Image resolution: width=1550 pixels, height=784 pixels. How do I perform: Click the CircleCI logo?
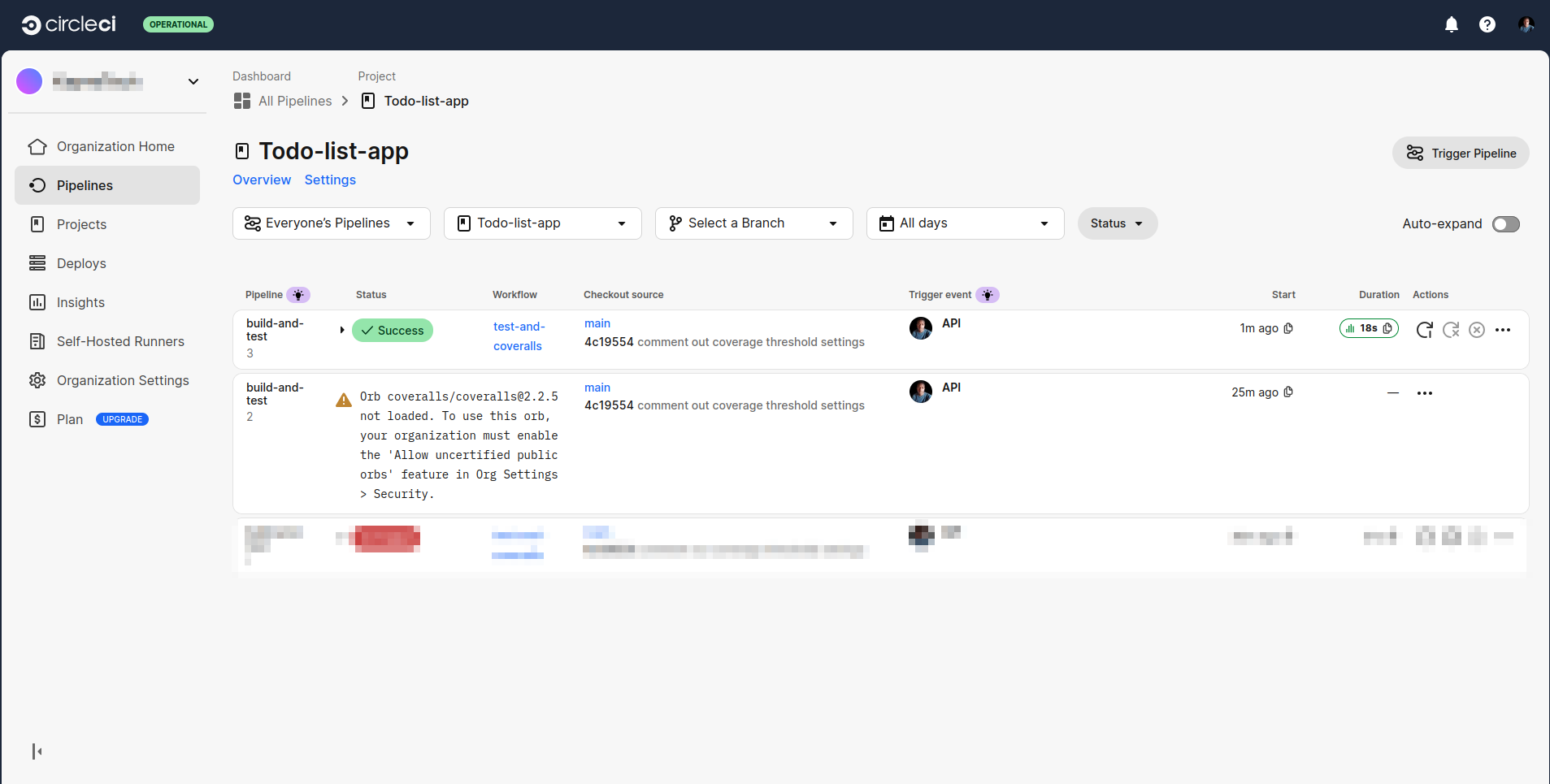coord(68,24)
